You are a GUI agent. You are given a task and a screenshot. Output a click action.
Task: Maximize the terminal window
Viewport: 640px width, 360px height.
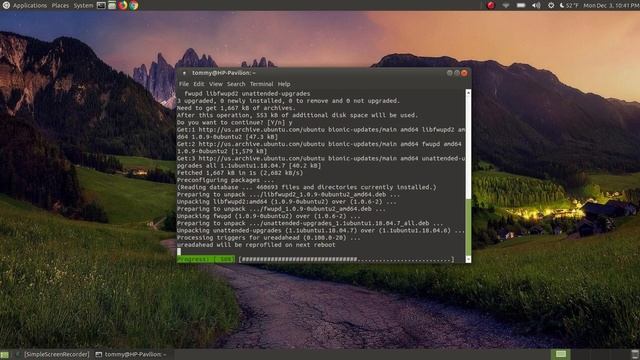tap(457, 73)
